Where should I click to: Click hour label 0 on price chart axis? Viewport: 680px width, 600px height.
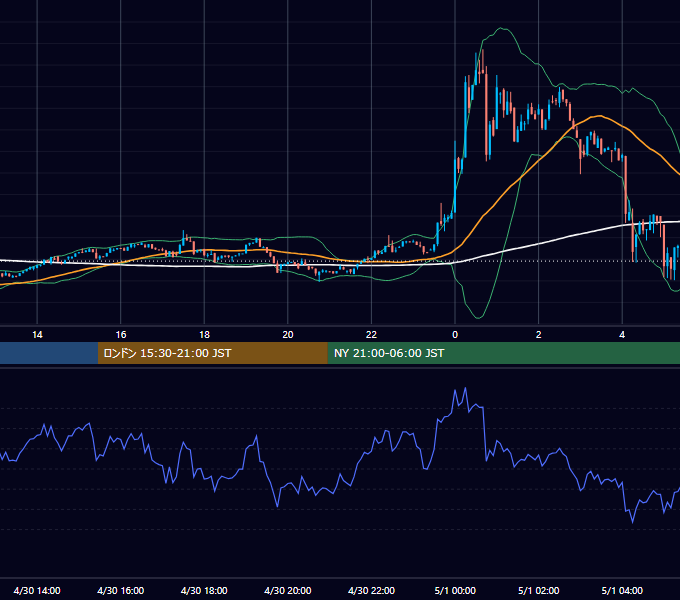[x=455, y=335]
